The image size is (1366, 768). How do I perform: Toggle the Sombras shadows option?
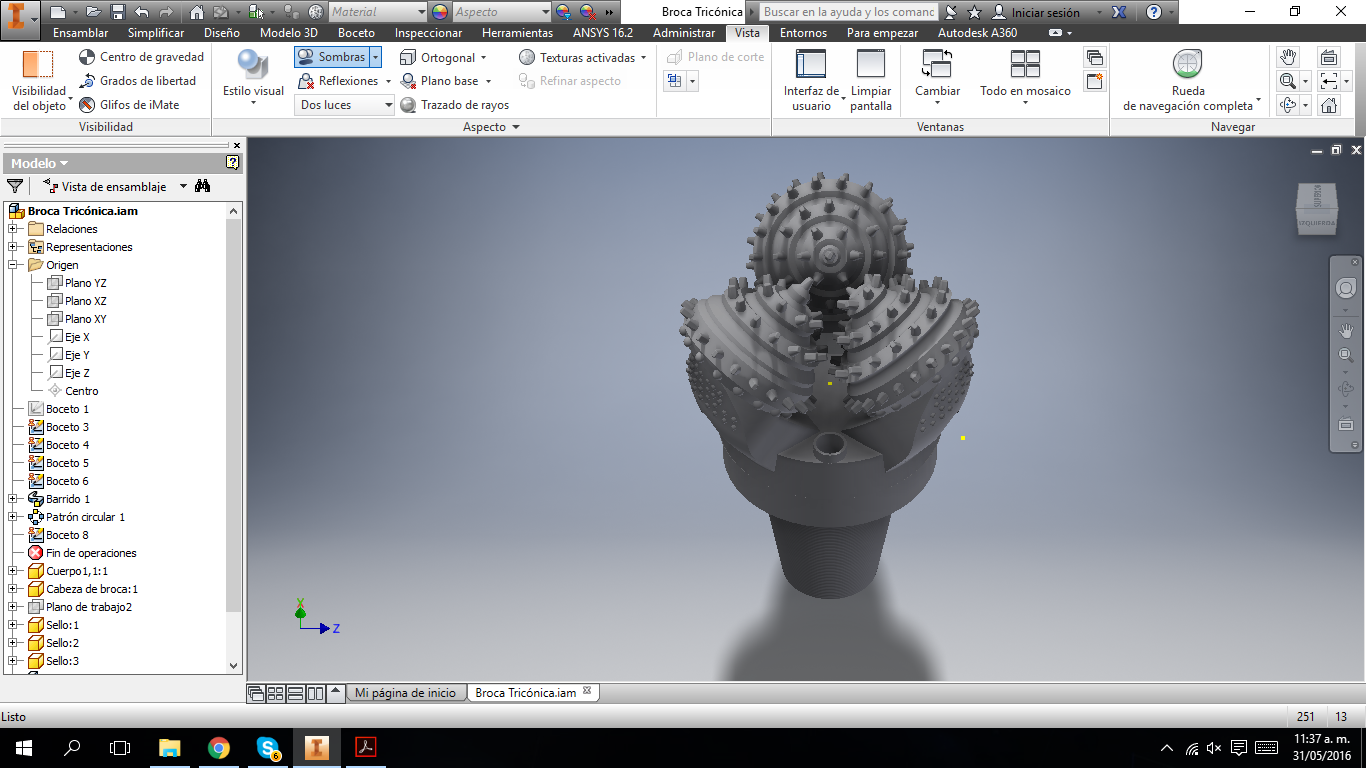tap(332, 57)
